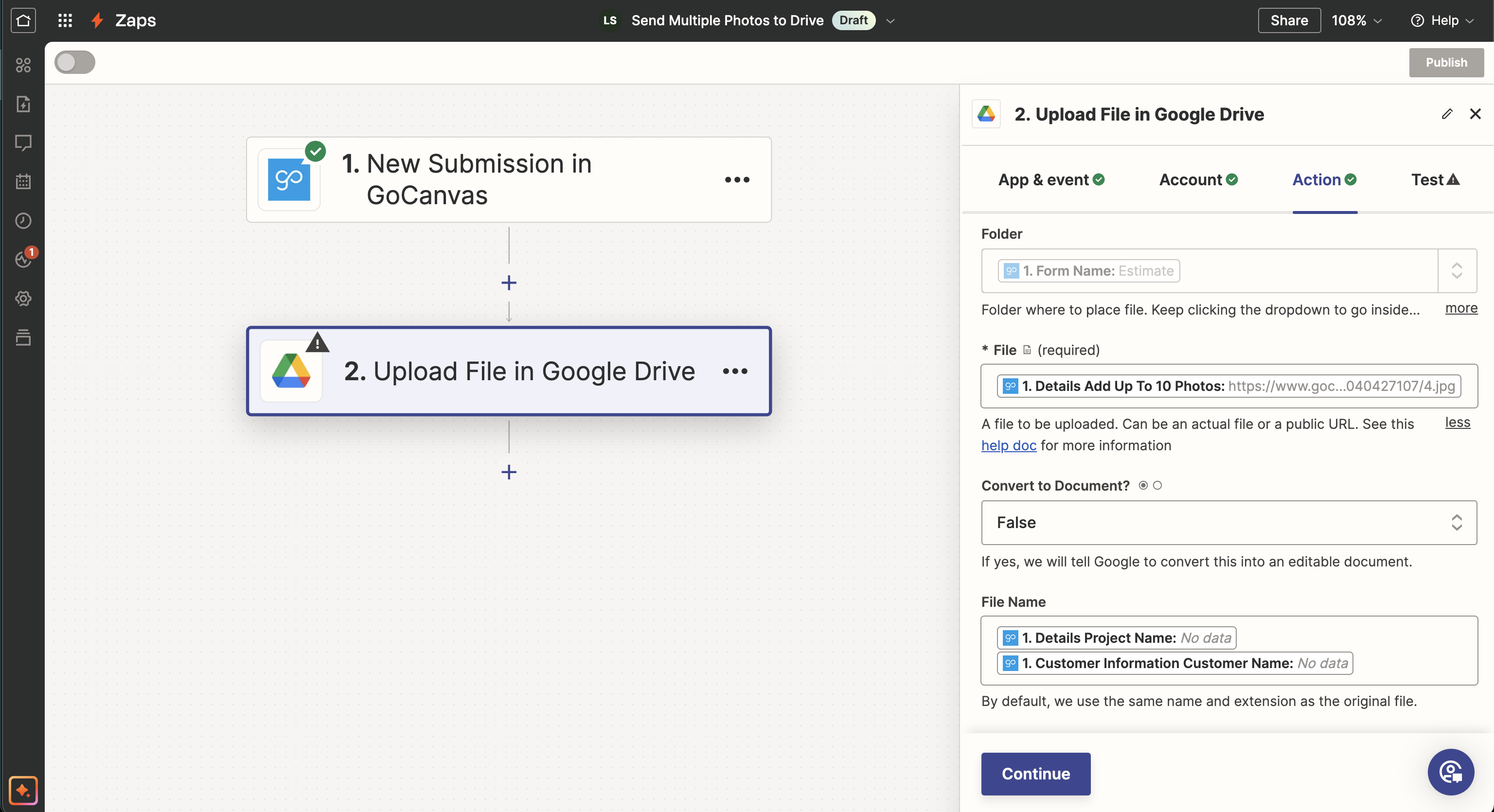Screen dimensions: 1494x812
Task: Close the step editor panel
Action: tap(1476, 114)
